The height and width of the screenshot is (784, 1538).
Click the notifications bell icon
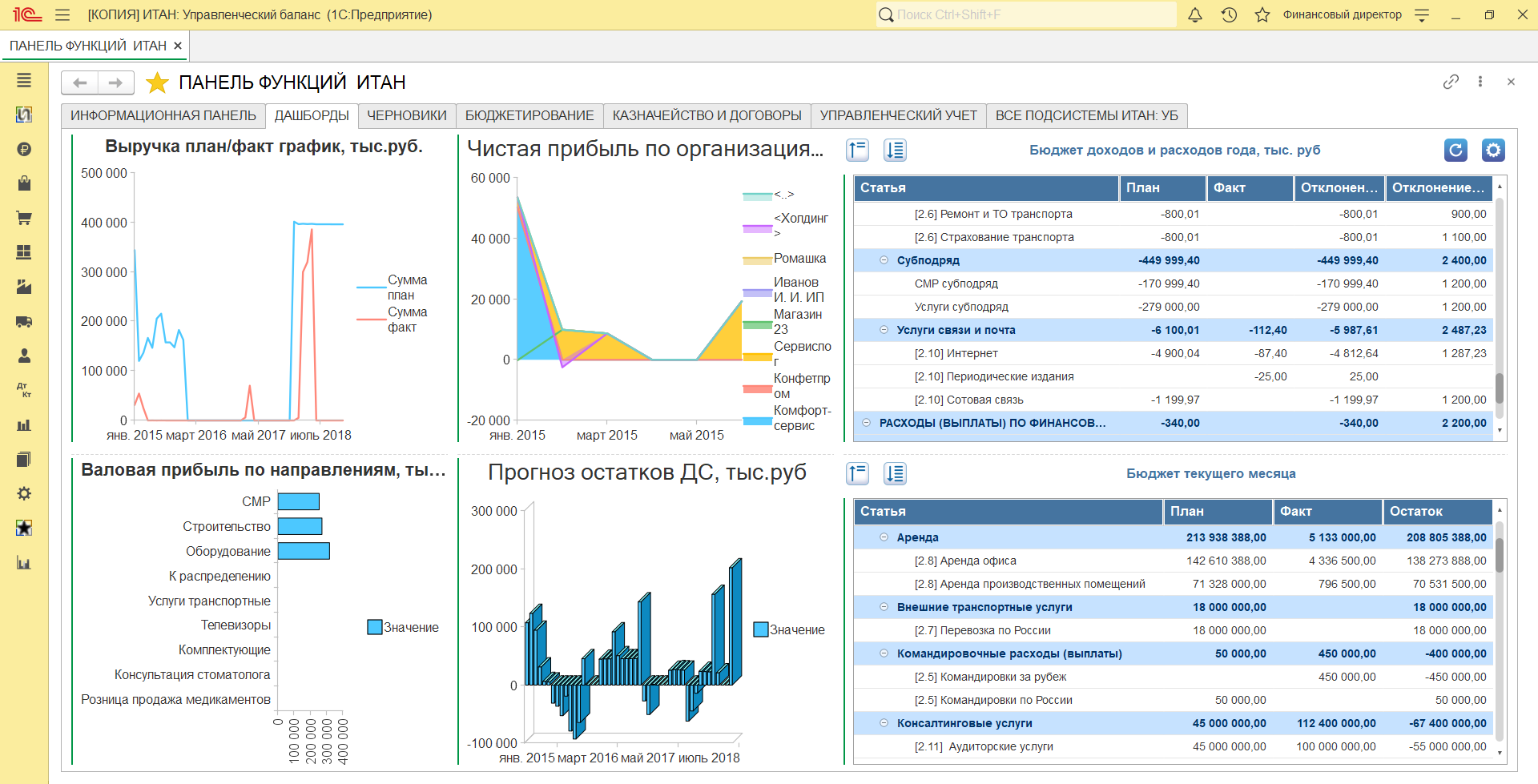1194,14
